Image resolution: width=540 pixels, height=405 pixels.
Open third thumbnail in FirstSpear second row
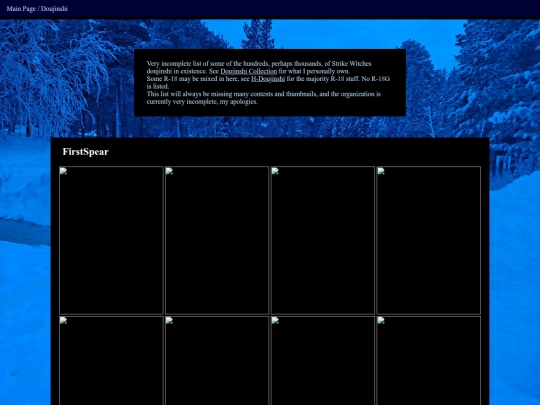[323, 361]
